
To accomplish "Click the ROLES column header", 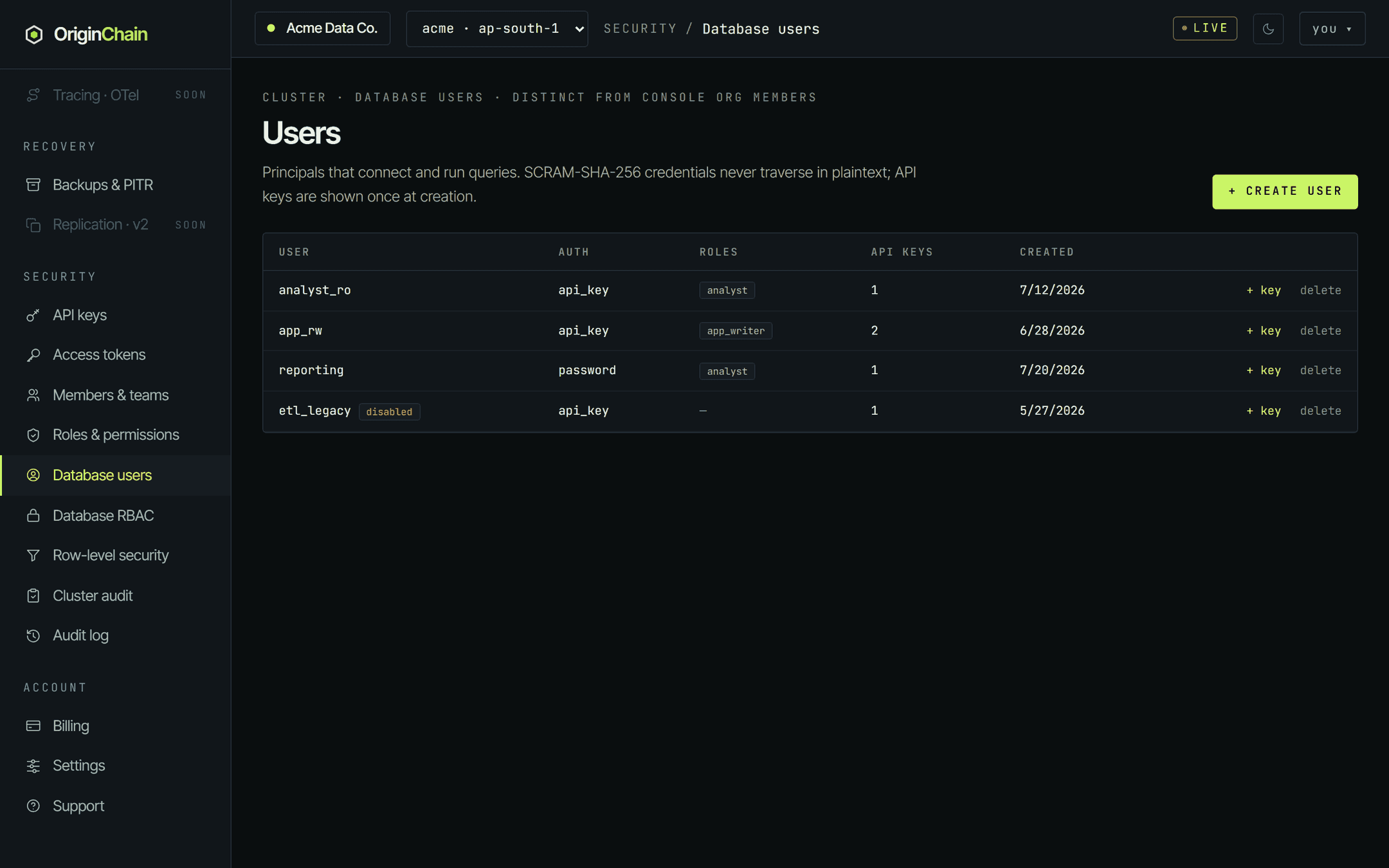I will click(719, 252).
